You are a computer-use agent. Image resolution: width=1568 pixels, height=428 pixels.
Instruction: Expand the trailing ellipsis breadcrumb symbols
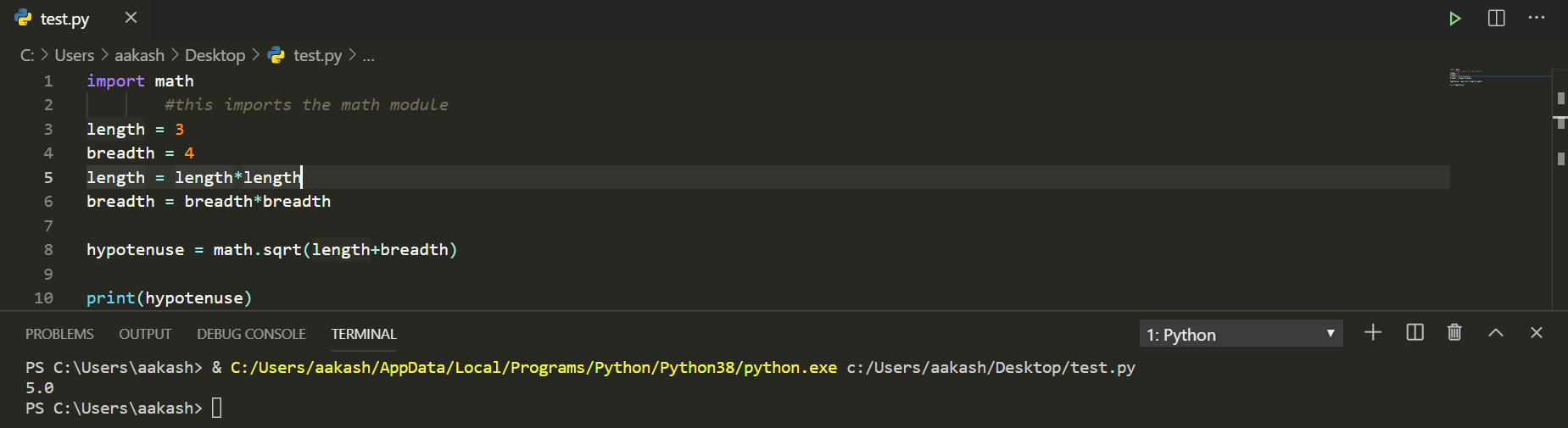[x=368, y=56]
